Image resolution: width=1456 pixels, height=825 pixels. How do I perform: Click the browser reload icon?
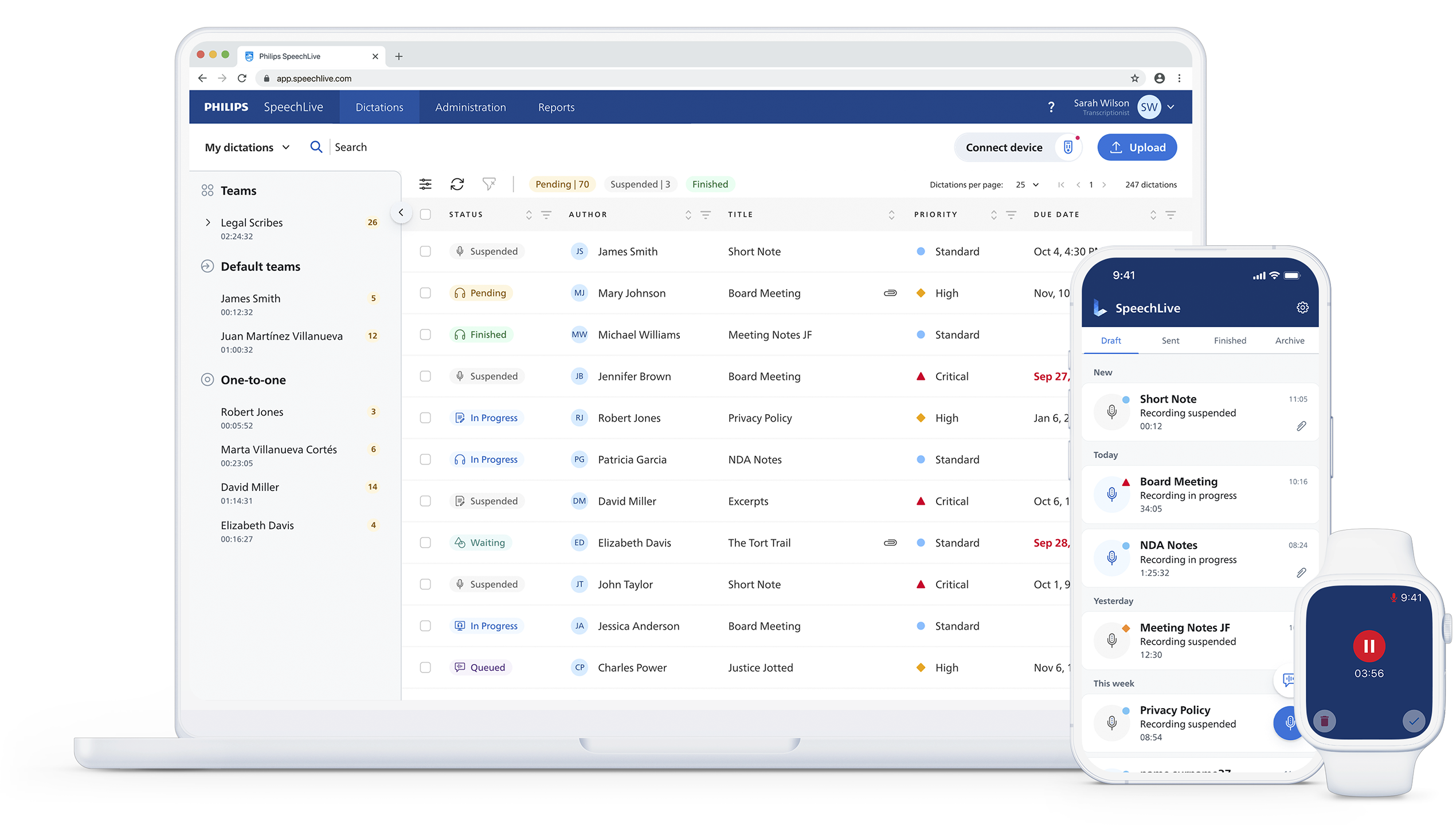[242, 78]
